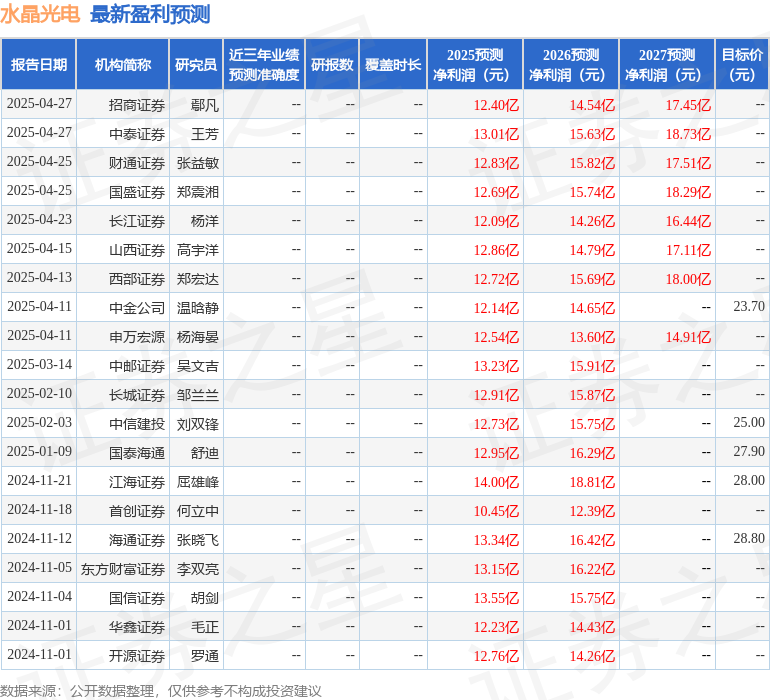The image size is (770, 700).
Task: Click the 研报数 column header
Action: click(332, 65)
